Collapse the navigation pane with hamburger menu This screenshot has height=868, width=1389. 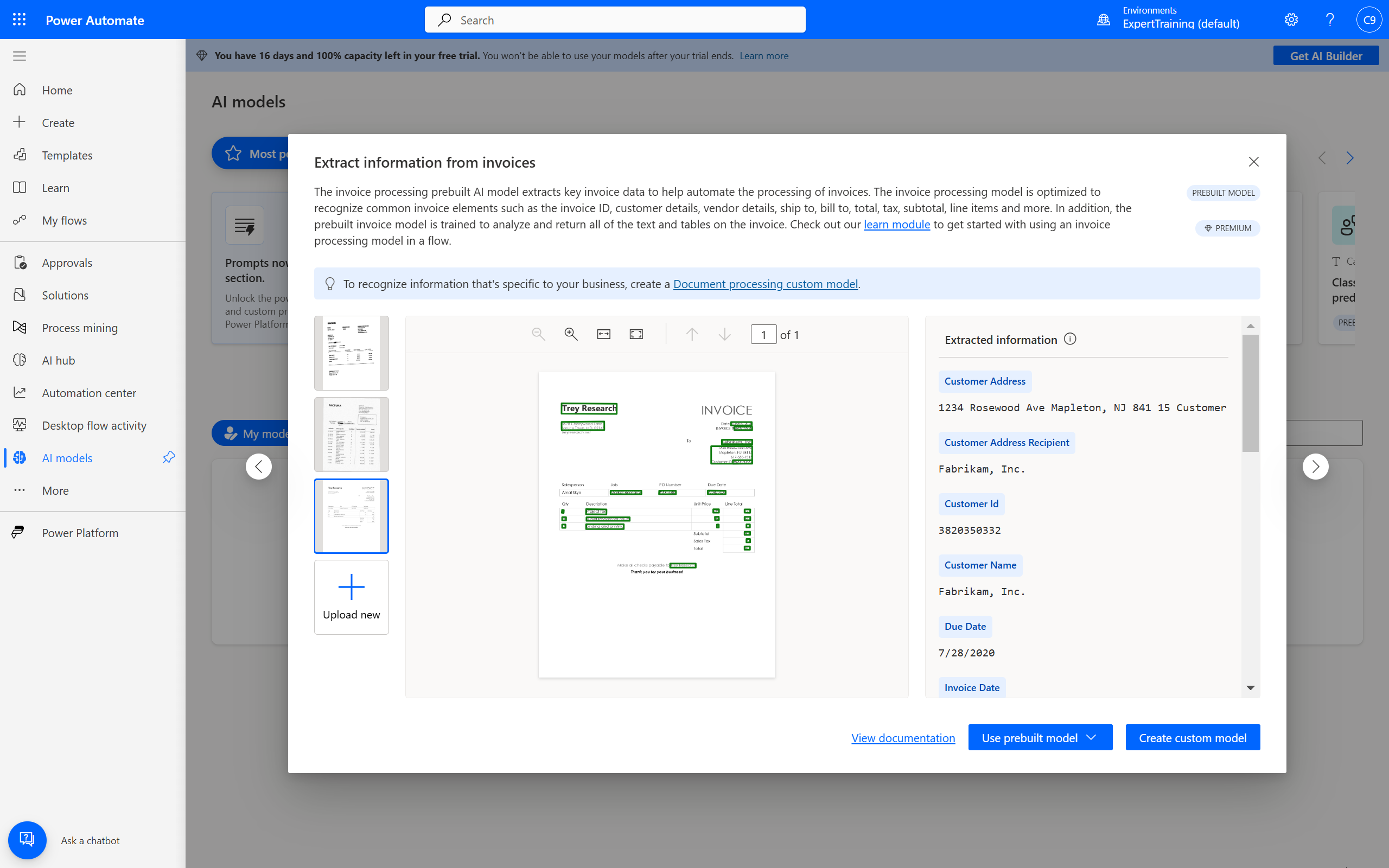tap(19, 56)
